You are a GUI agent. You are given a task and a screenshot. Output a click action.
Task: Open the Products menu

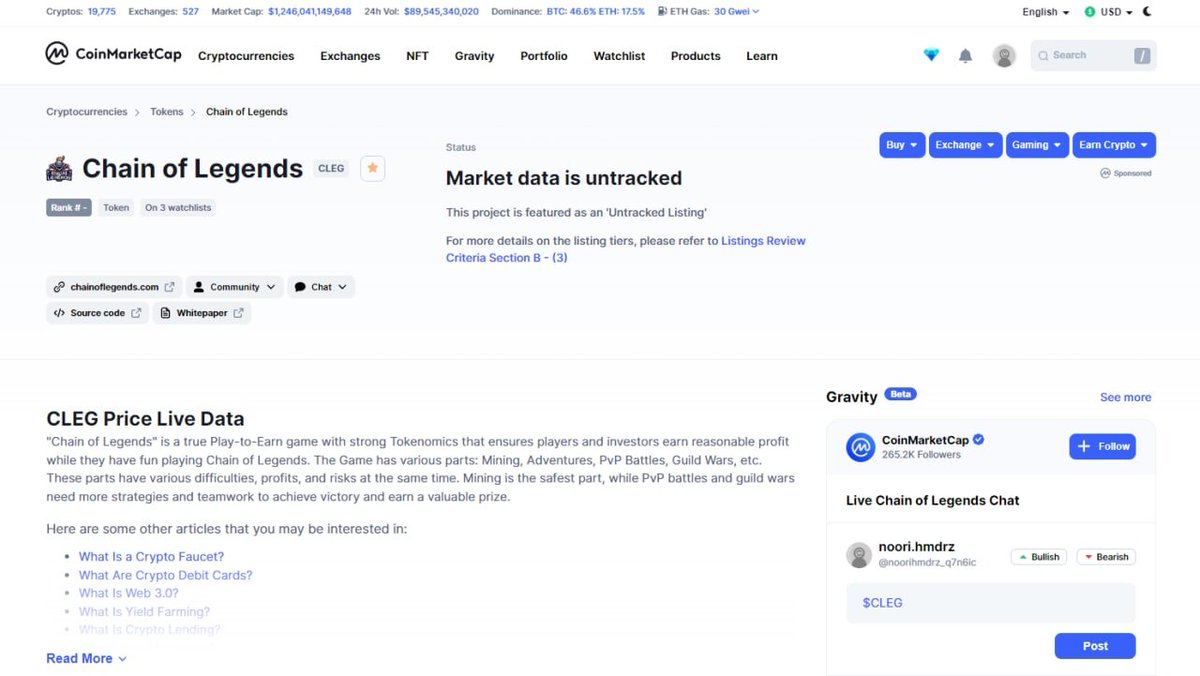click(696, 56)
